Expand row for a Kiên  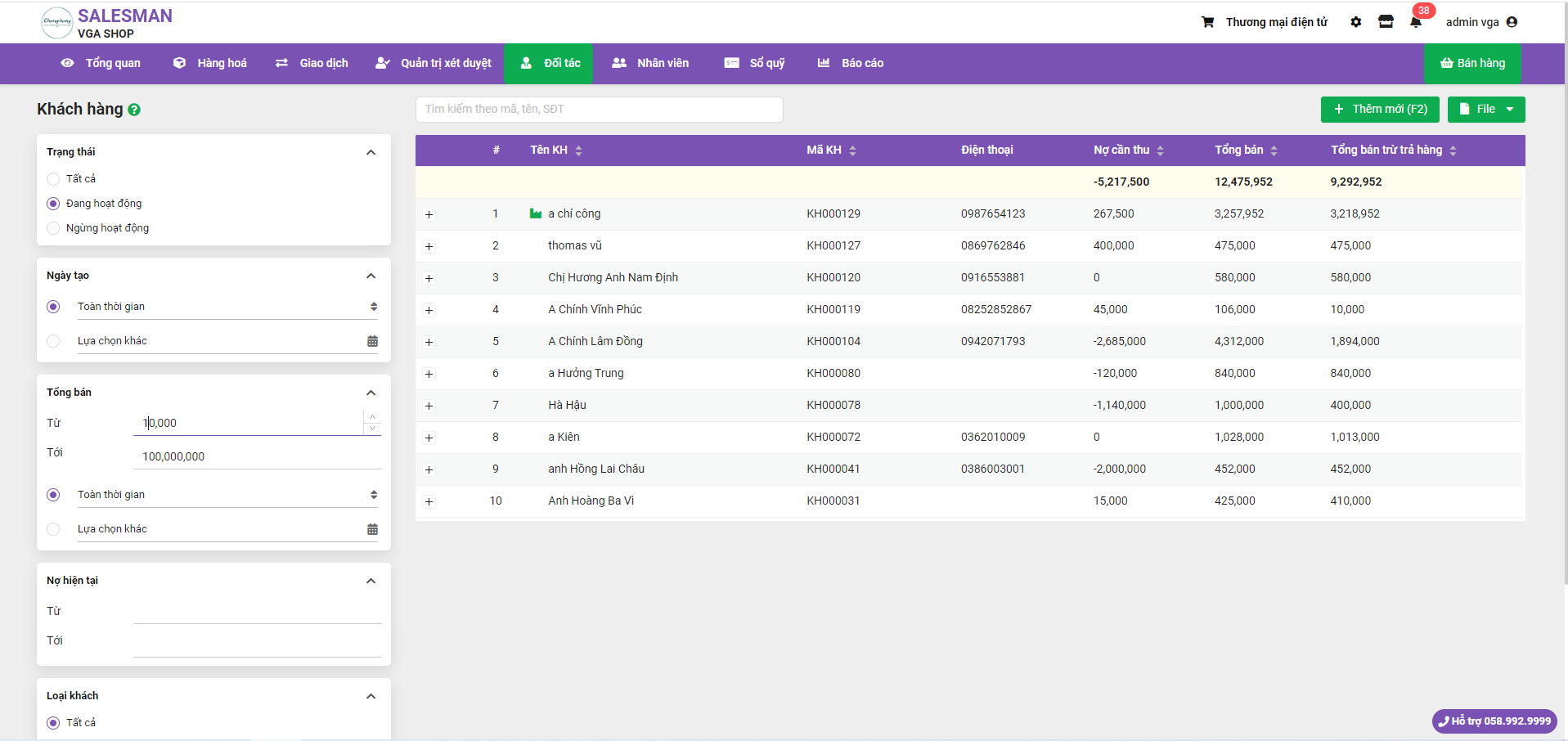429,438
